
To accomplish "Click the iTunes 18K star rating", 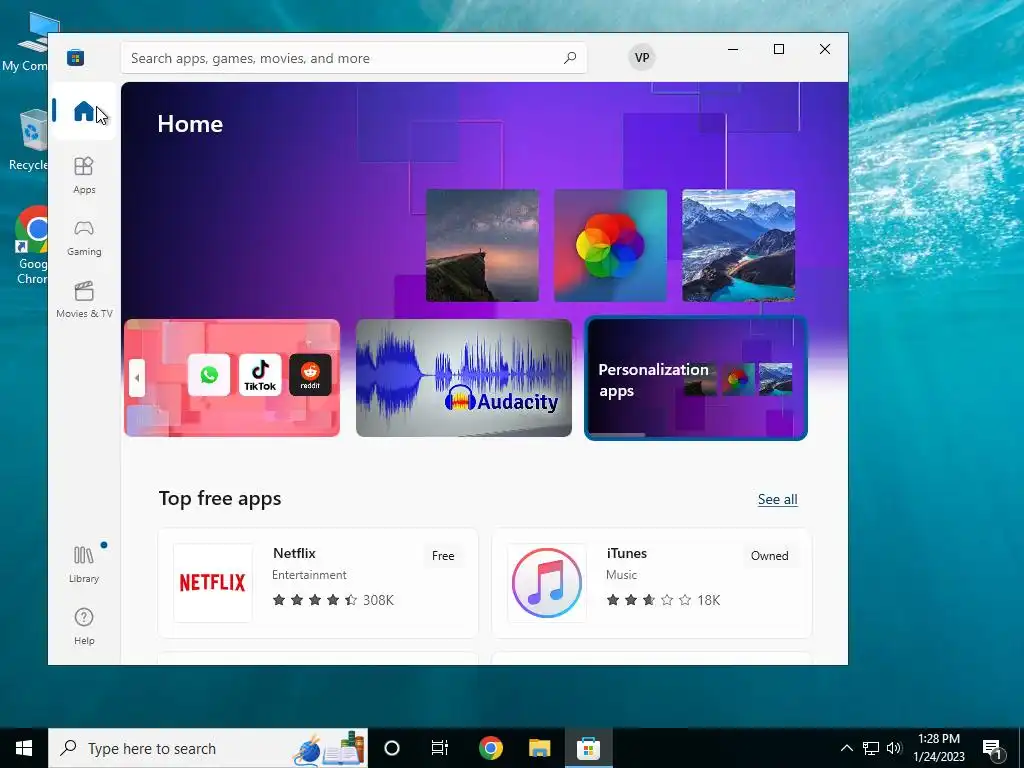I will (x=663, y=600).
